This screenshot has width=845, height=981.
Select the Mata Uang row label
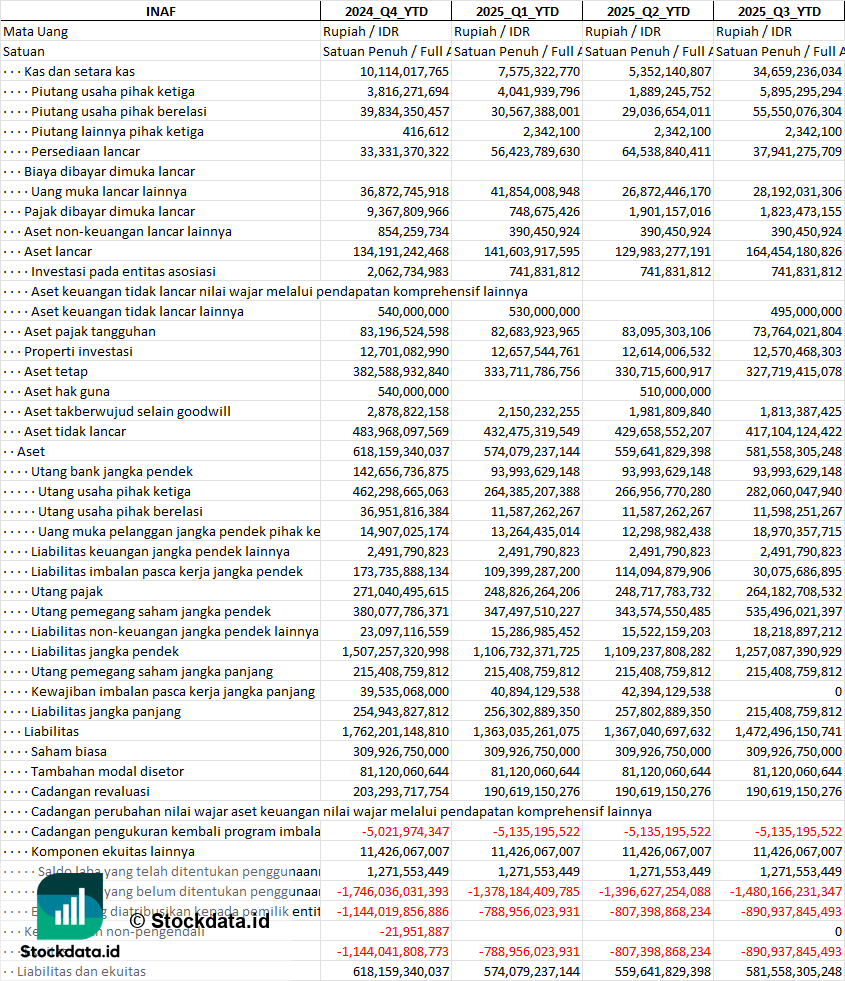click(x=36, y=31)
